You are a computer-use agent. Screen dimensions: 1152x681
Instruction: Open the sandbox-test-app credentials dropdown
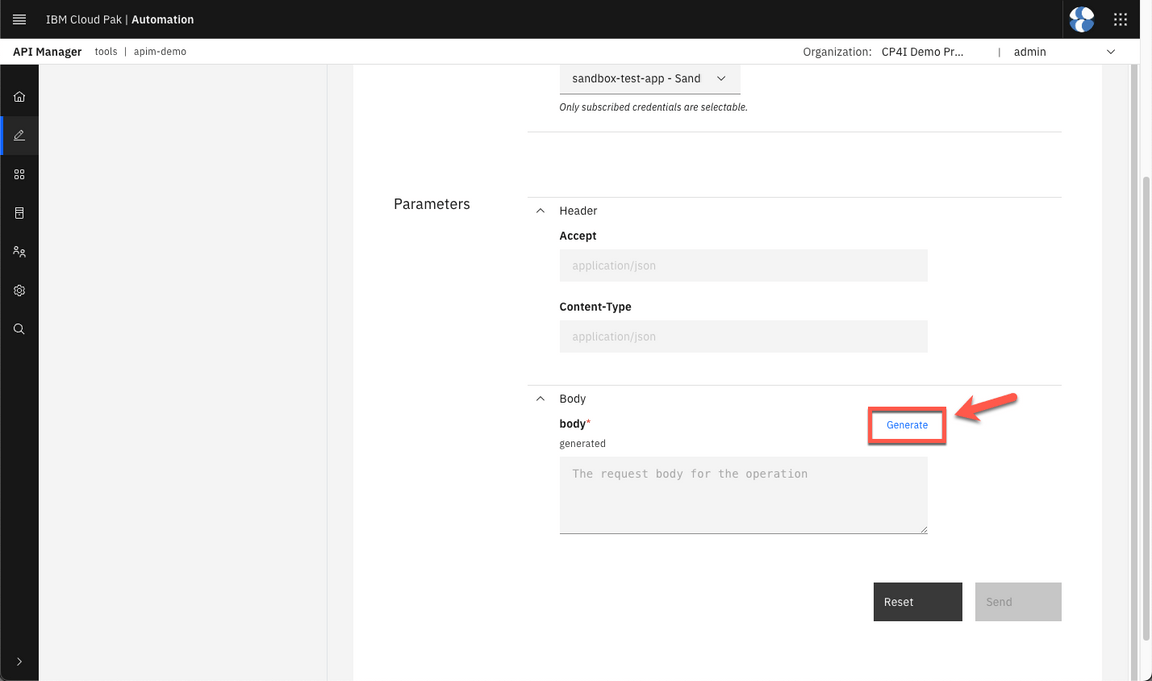tap(649, 78)
